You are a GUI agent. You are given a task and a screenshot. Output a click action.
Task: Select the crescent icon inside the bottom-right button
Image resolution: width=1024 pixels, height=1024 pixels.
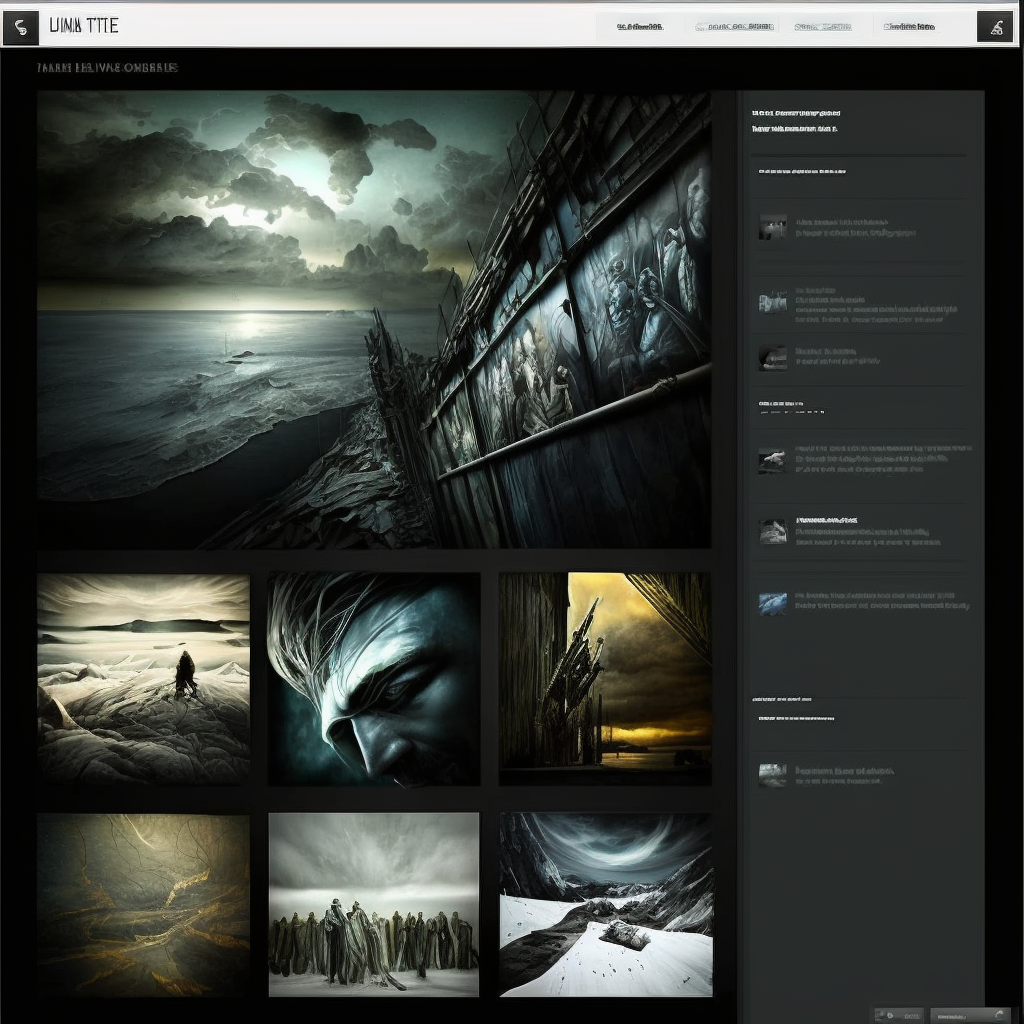click(1000, 1013)
